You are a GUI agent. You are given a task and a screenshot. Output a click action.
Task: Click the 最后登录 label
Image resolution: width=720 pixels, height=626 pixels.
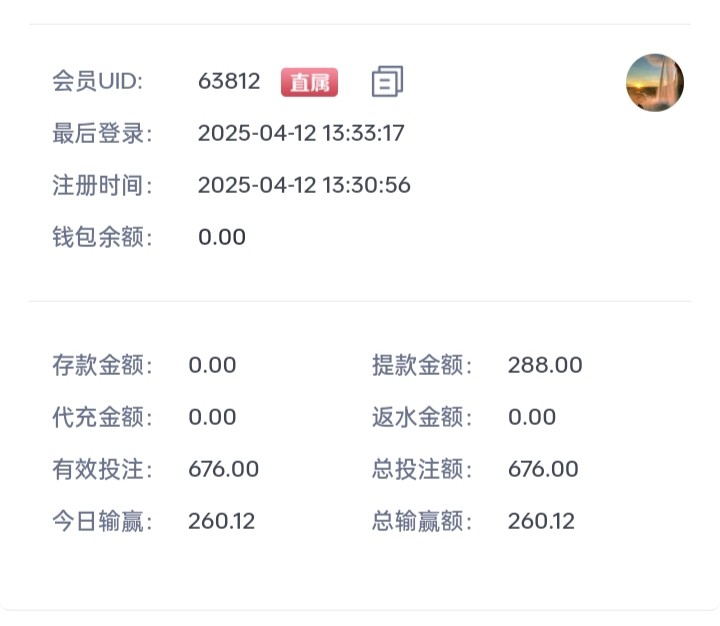pos(103,133)
